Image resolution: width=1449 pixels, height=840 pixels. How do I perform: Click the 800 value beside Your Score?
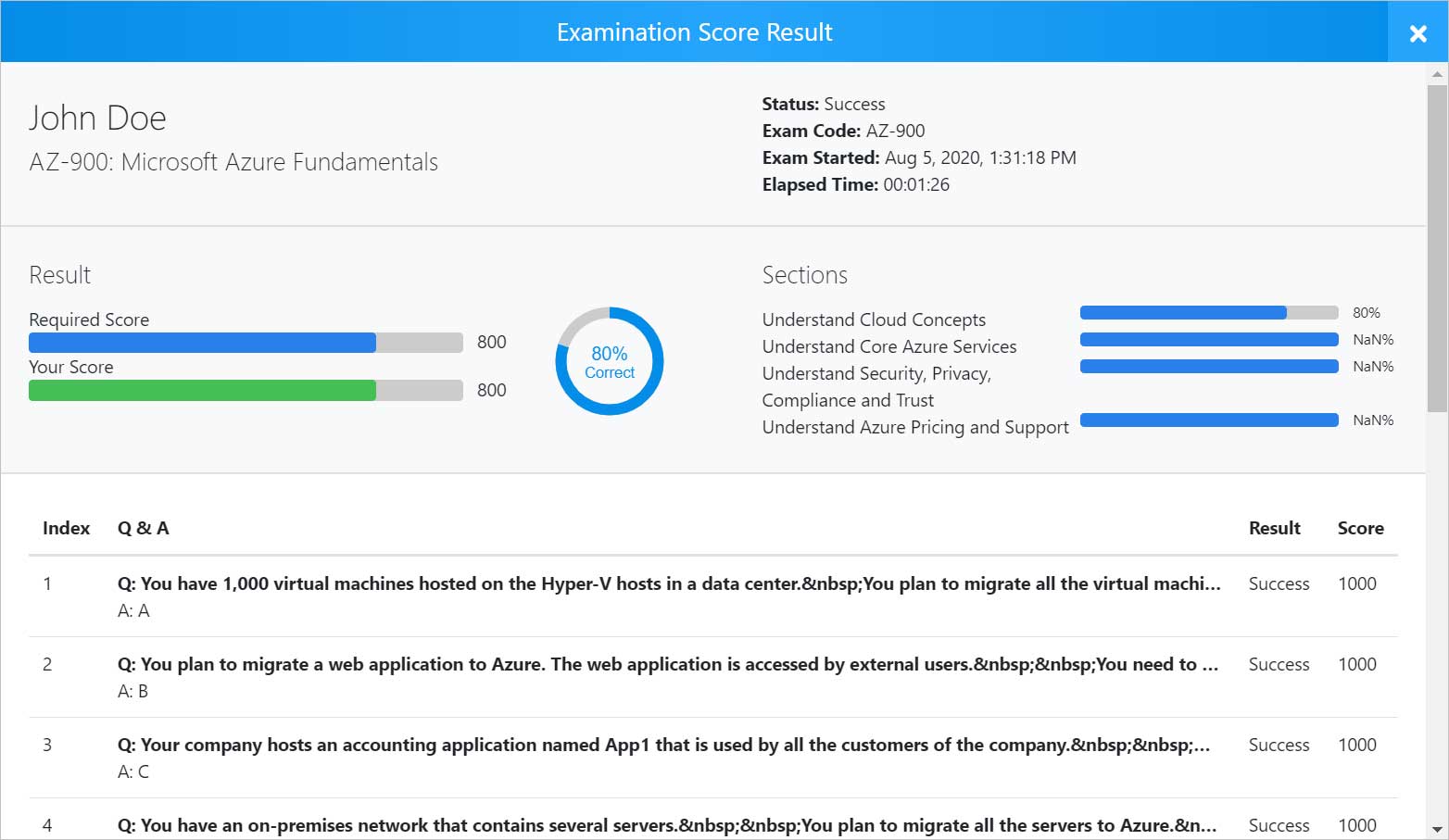pyautogui.click(x=492, y=390)
